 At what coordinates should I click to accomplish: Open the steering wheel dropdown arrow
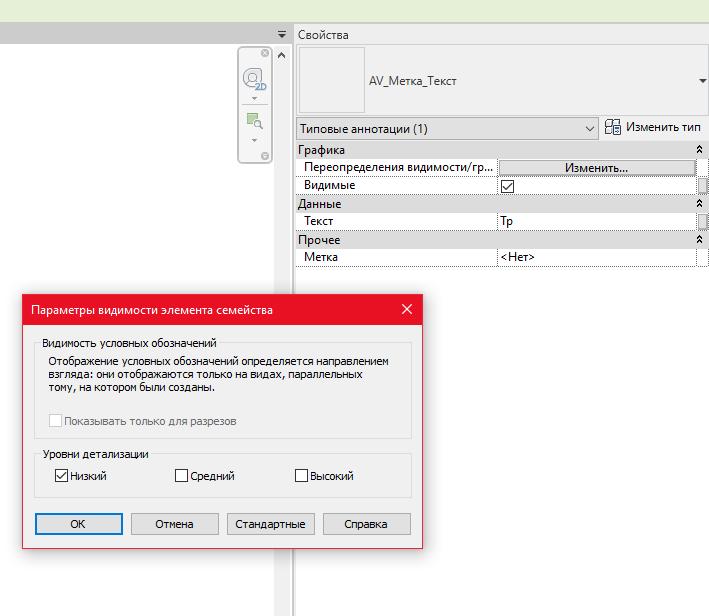coord(255,98)
